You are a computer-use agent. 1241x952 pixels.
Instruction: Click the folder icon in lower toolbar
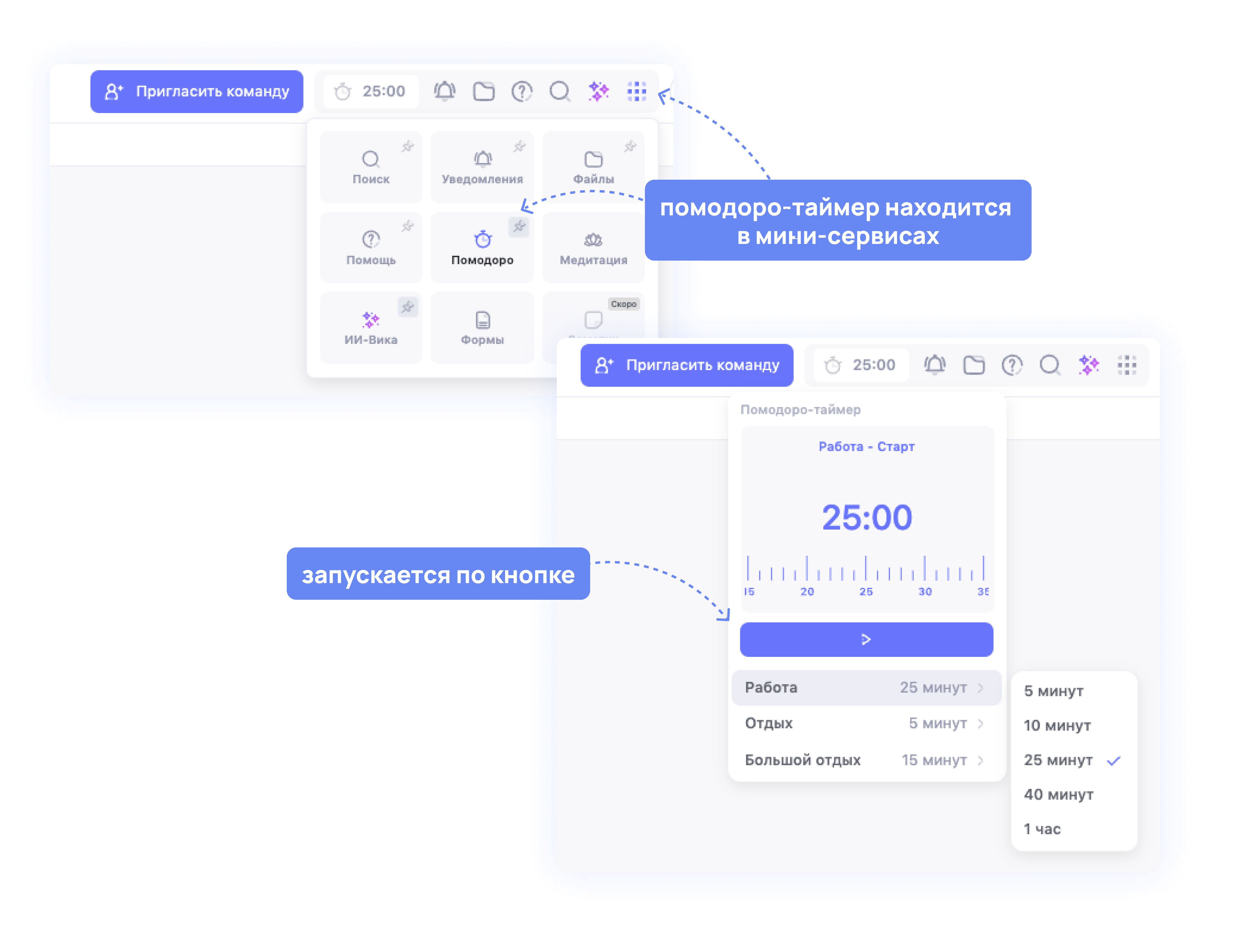[974, 365]
